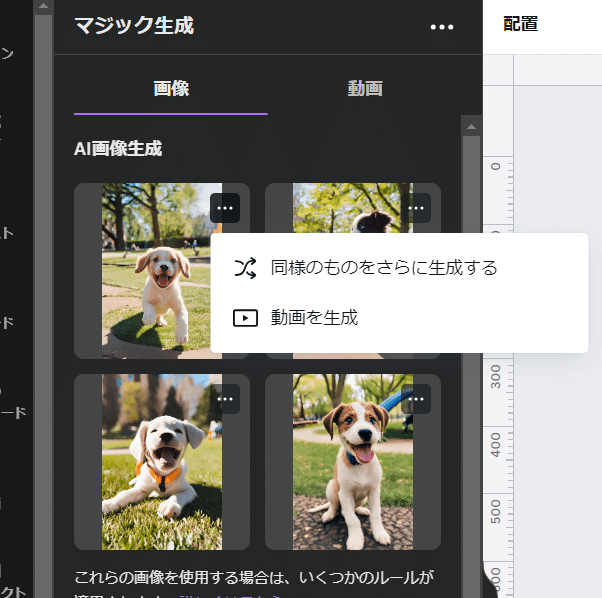
Task: Select the sitting brown-and-white puppy thumbnail
Action: [x=353, y=462]
